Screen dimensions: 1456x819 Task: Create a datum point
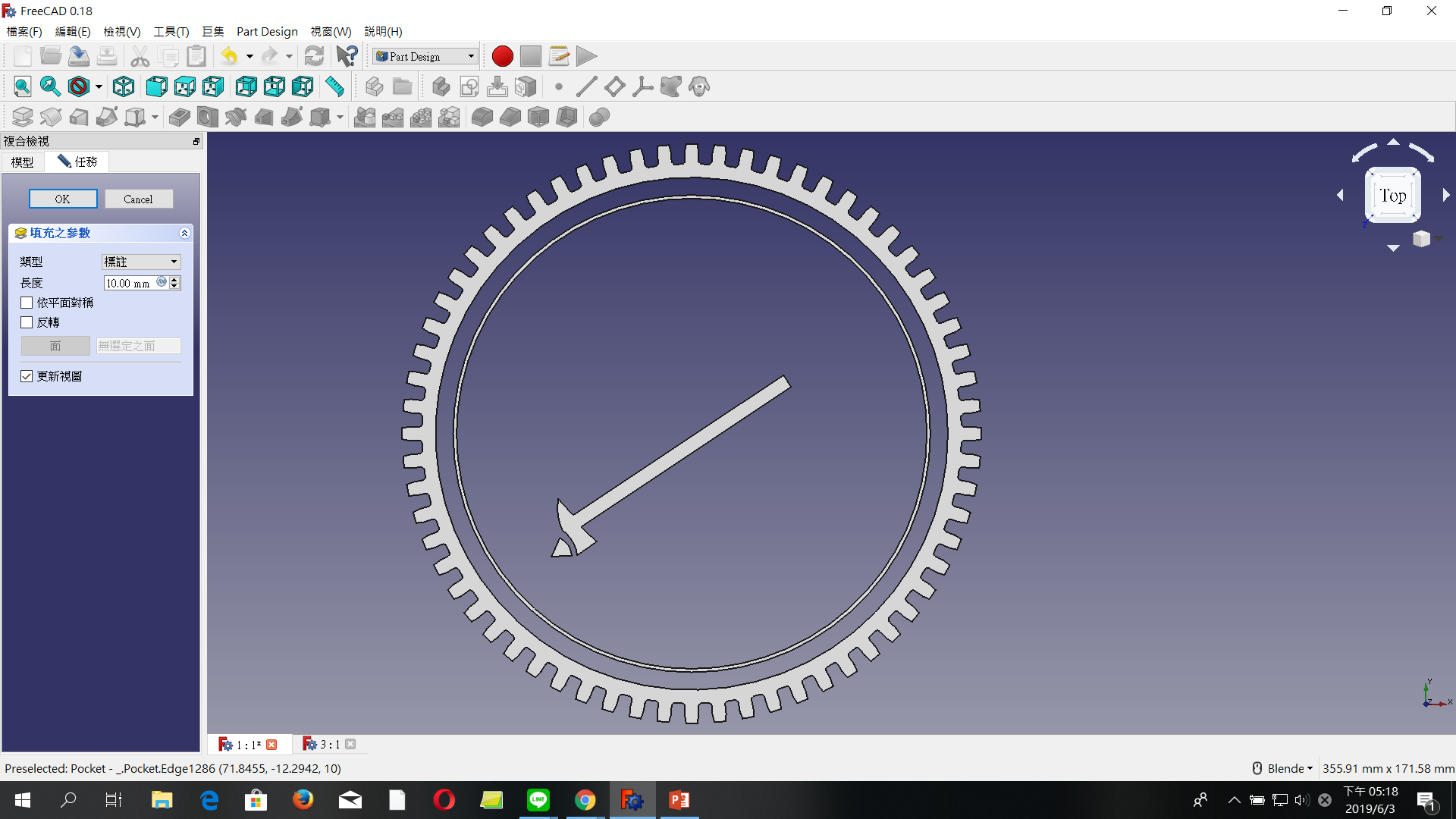click(559, 86)
